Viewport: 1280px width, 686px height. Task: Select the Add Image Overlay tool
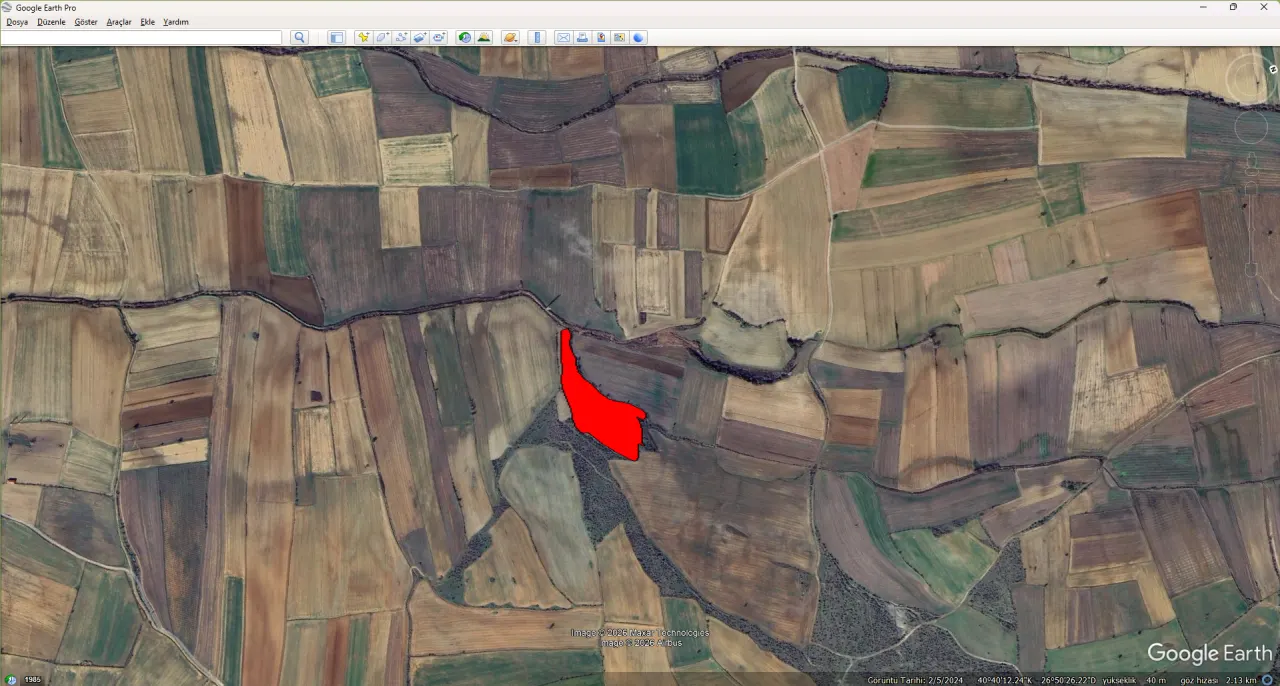420,38
